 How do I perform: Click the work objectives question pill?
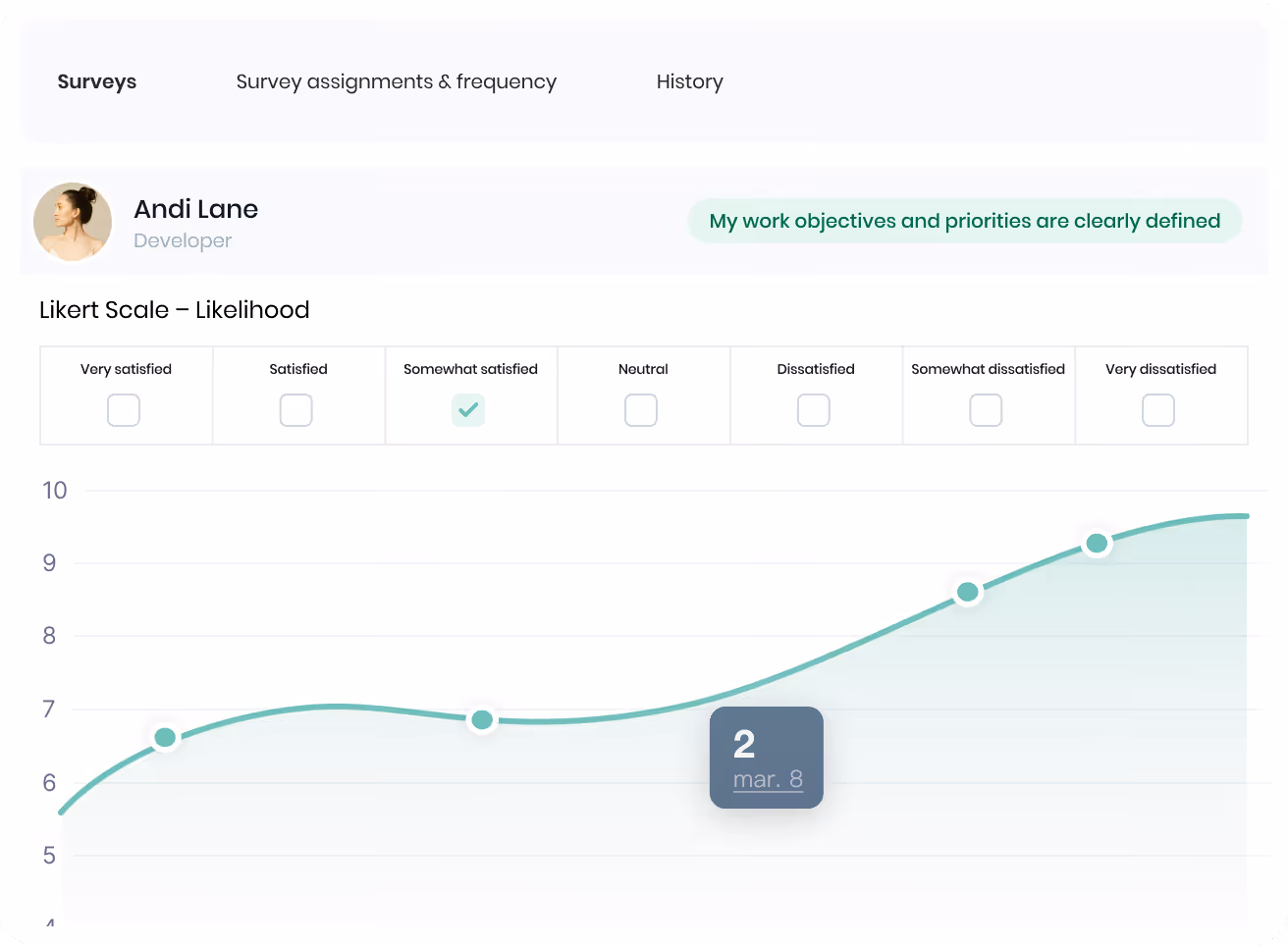click(965, 221)
